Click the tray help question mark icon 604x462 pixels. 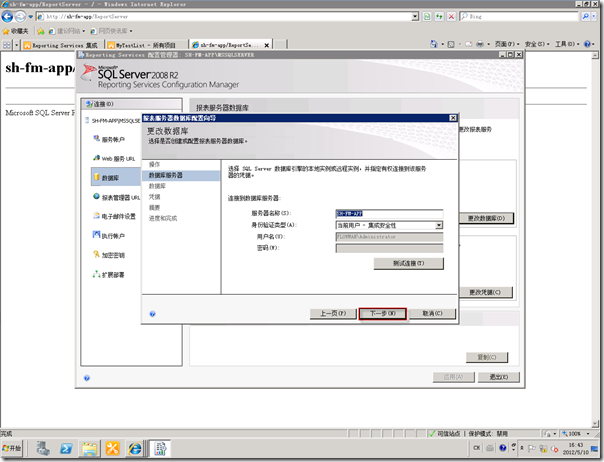pyautogui.click(x=502, y=448)
